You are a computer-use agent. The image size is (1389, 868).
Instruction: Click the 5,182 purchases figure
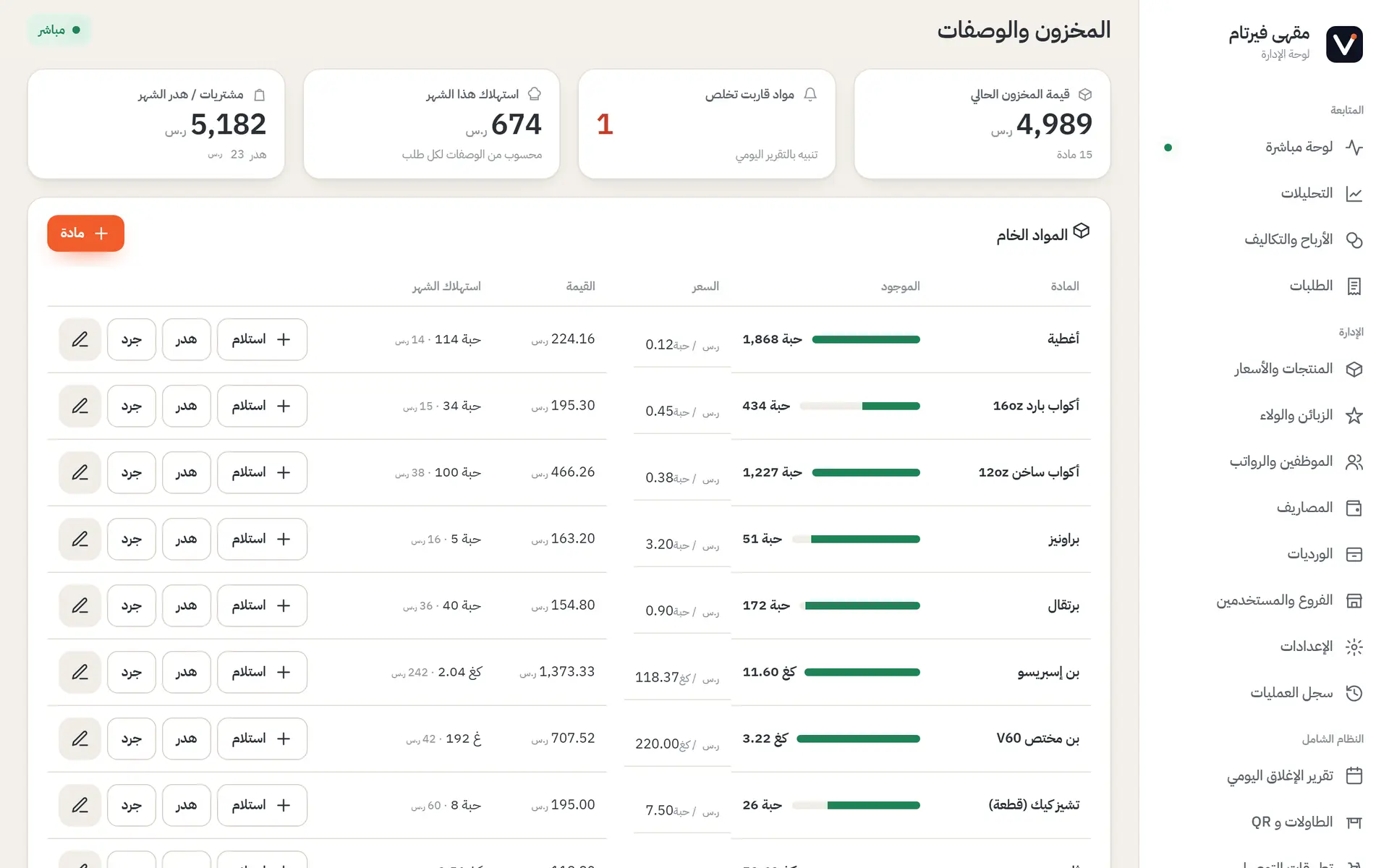(x=229, y=124)
